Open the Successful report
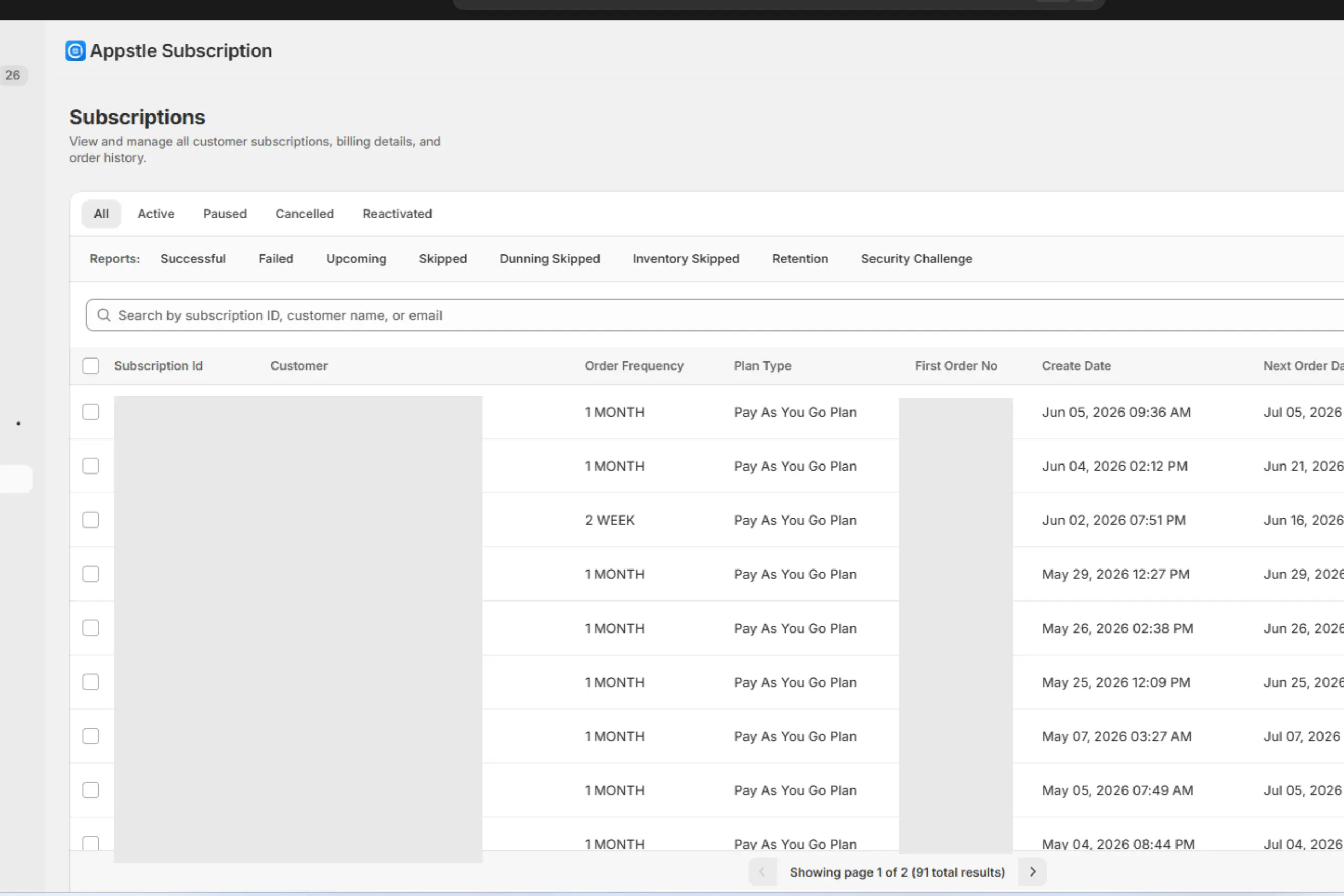The width and height of the screenshot is (1344, 896). [x=193, y=259]
